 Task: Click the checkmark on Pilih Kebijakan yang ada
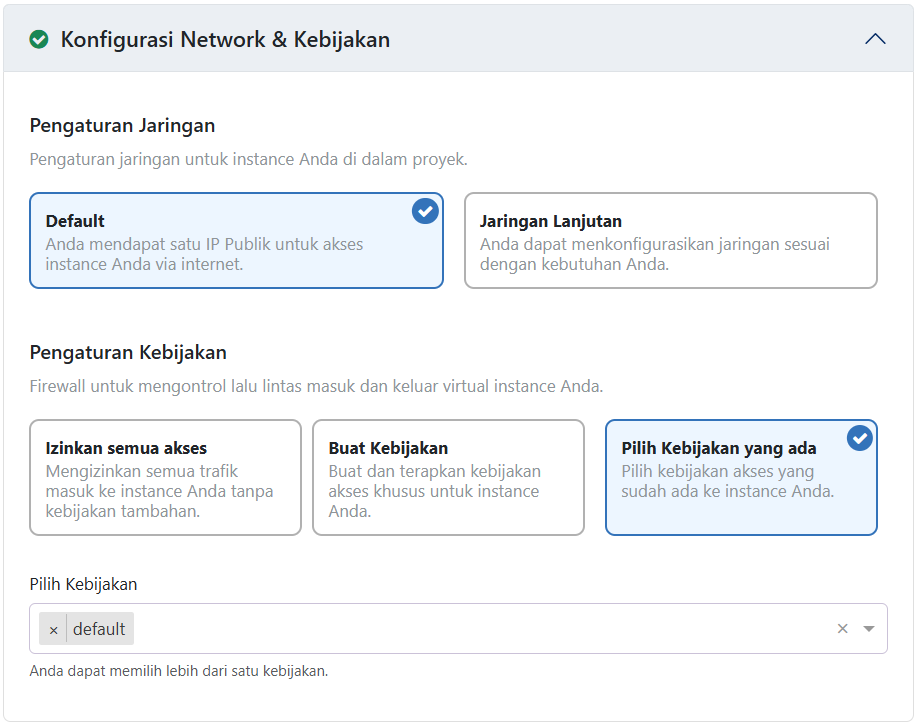tap(859, 438)
